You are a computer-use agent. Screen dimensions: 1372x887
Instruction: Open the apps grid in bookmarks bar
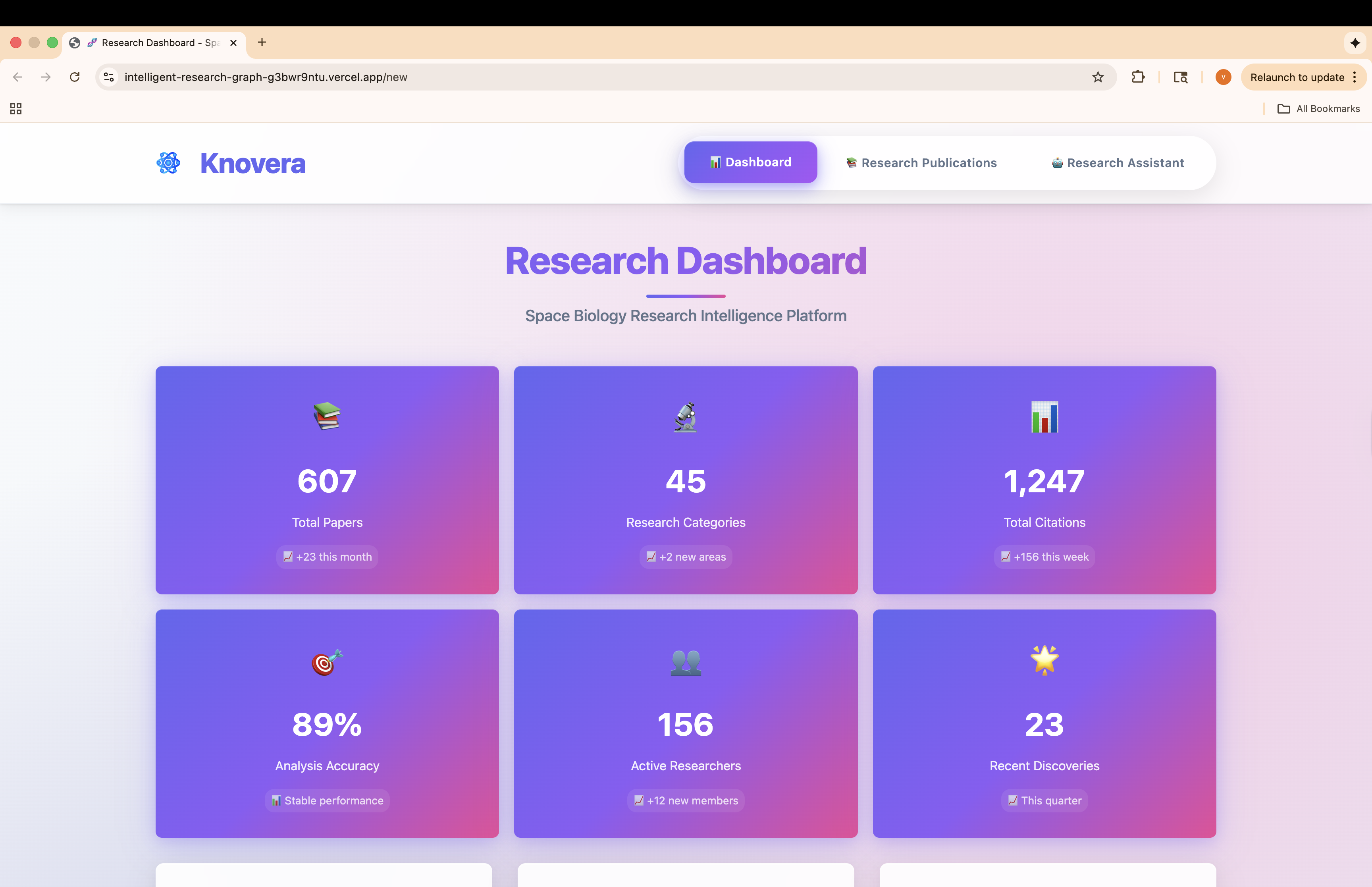(x=16, y=109)
